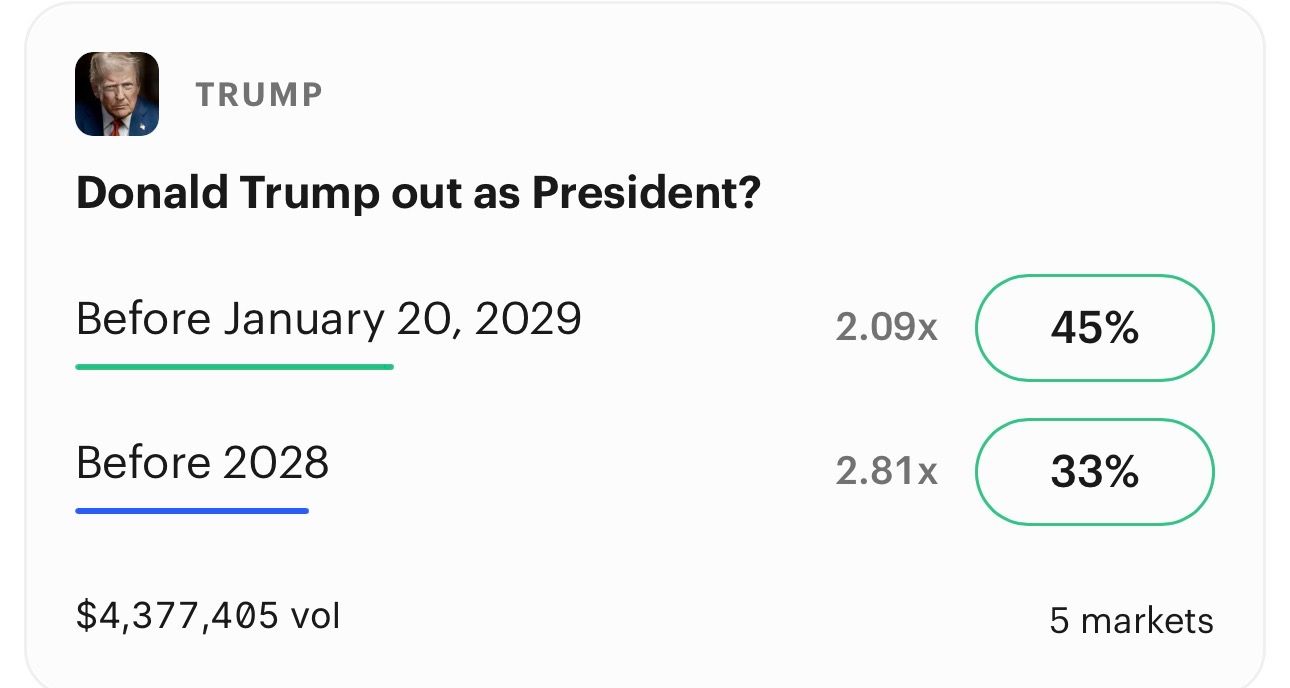Click the blue bar under Before 2028
Screen dimensions: 1290x688
pos(192,511)
